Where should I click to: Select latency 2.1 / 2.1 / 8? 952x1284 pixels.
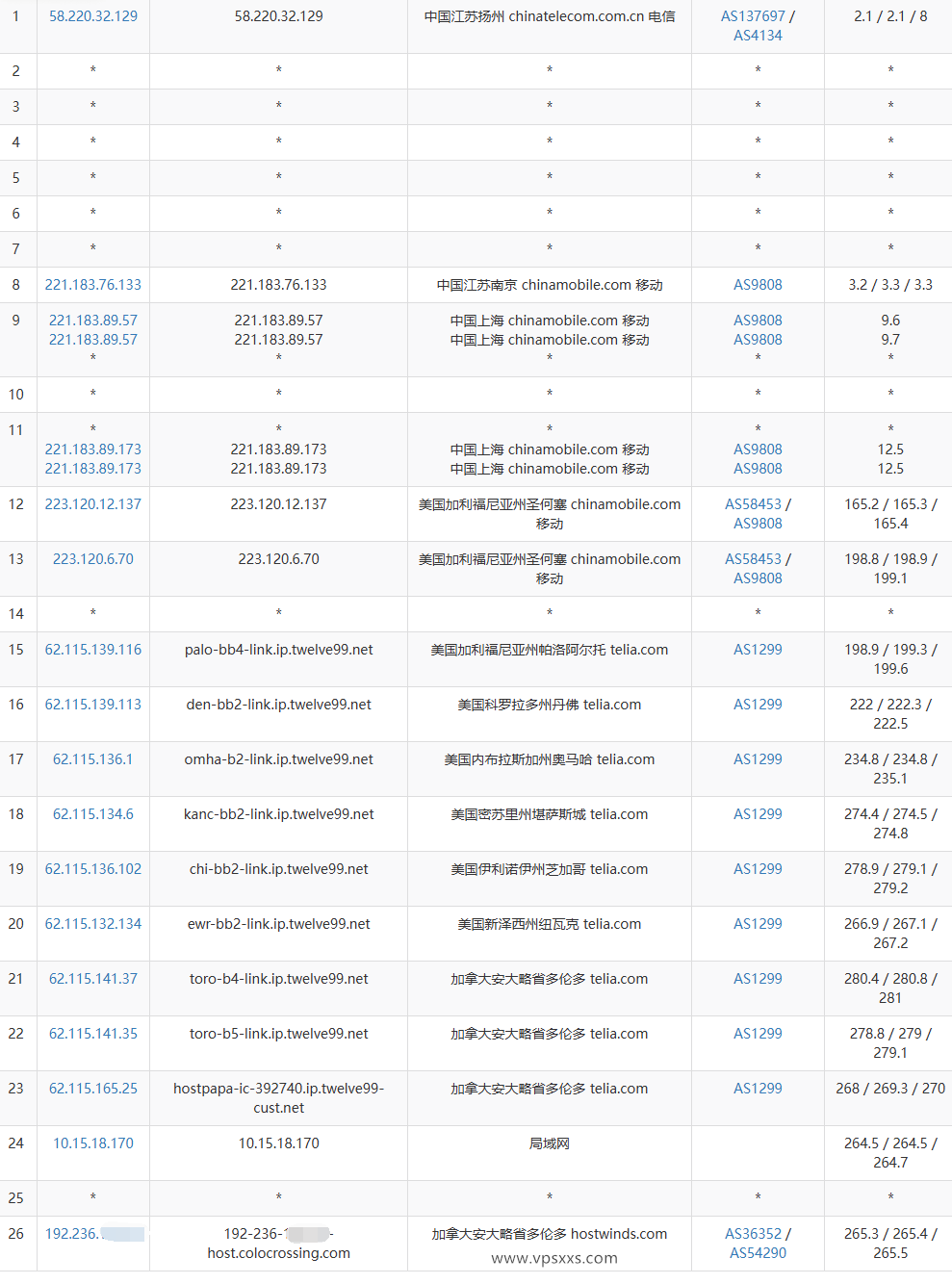[x=890, y=16]
